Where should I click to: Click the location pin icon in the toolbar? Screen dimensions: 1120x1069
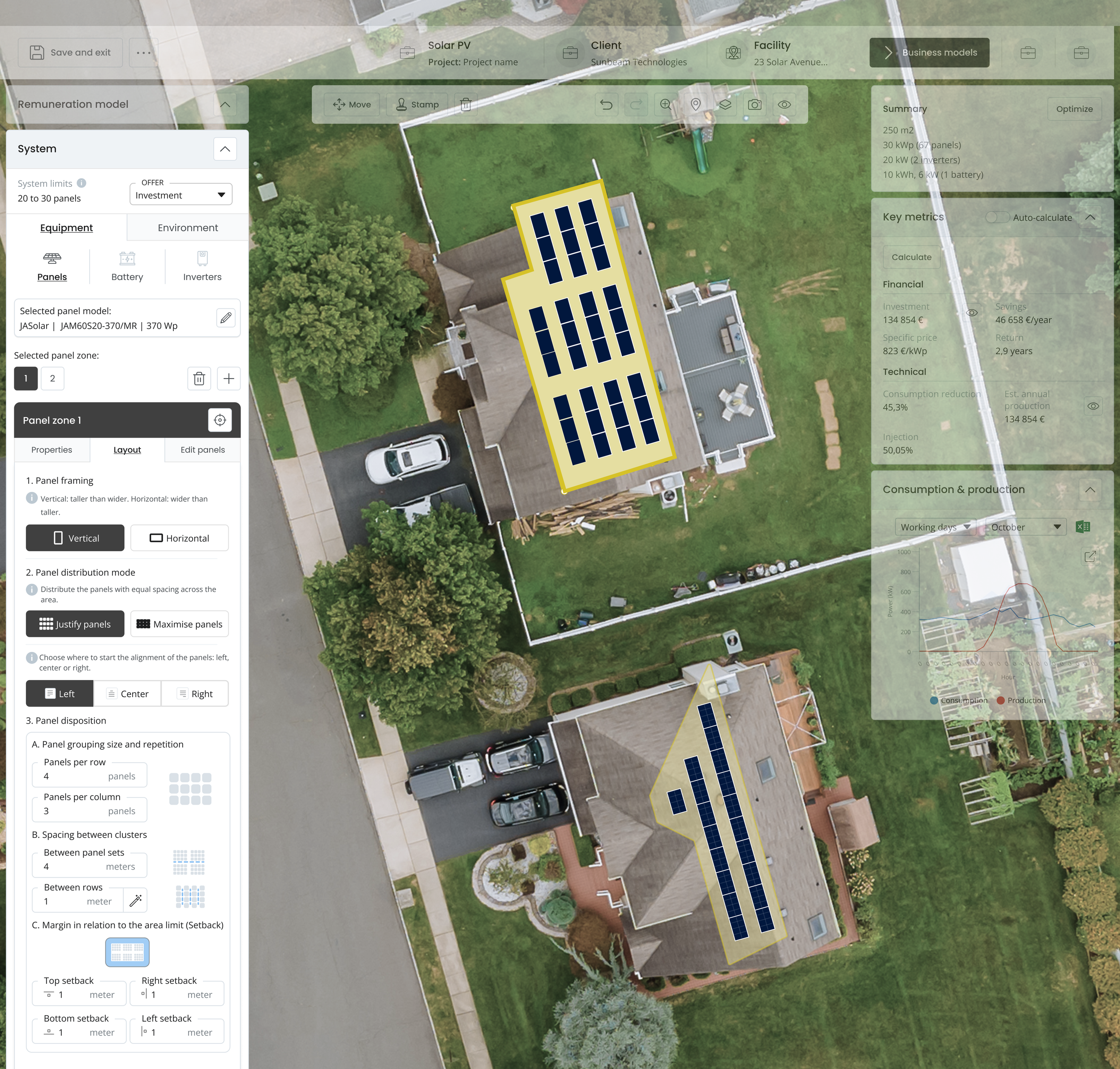pos(695,105)
